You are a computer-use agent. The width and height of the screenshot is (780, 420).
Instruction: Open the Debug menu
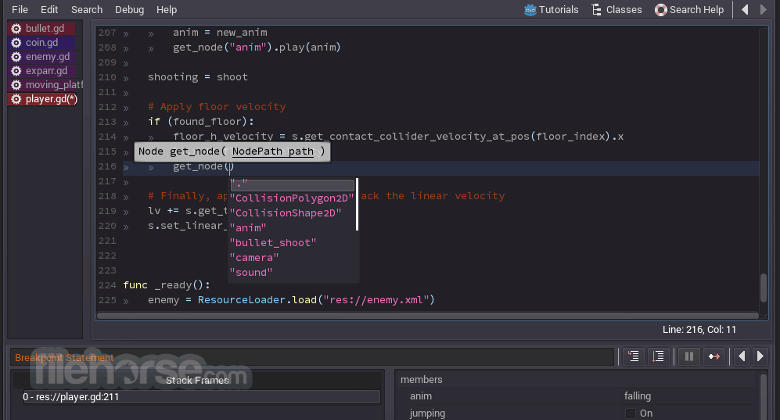[x=129, y=9]
